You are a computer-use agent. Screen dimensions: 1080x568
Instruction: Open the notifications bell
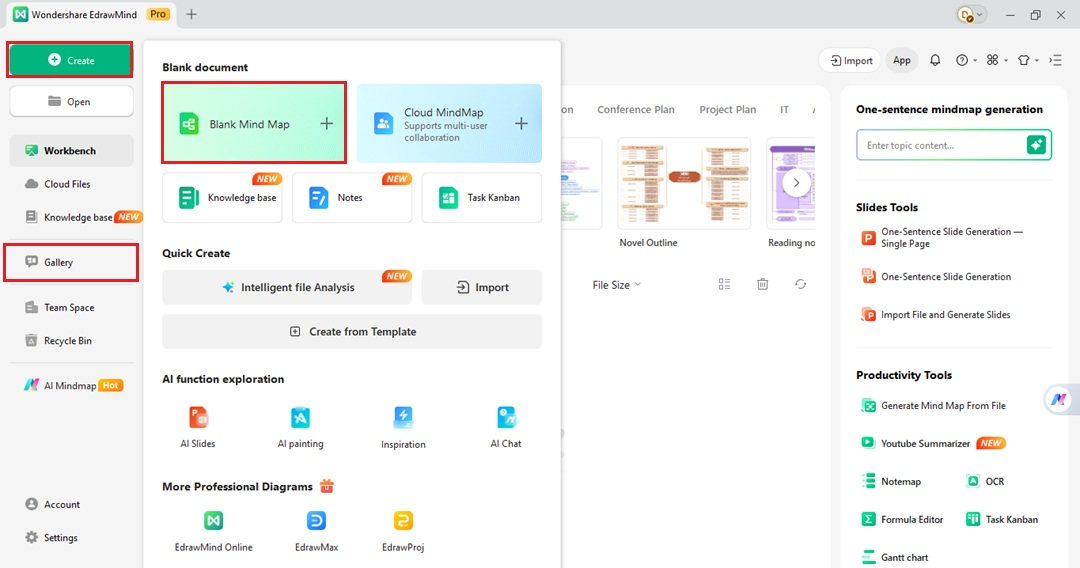tap(935, 61)
